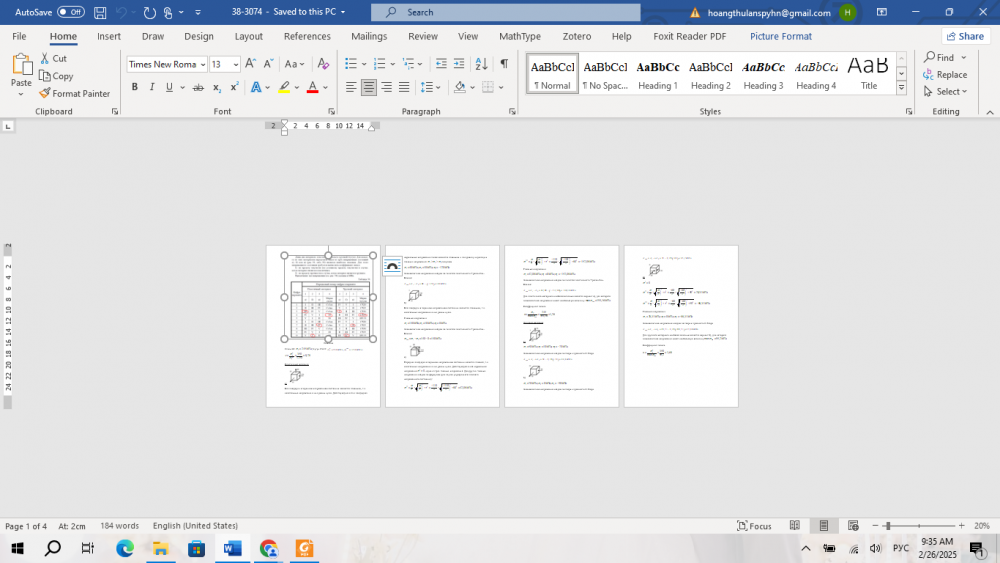1000x563 pixels.
Task: Click the Format Painter tool
Action: click(75, 94)
